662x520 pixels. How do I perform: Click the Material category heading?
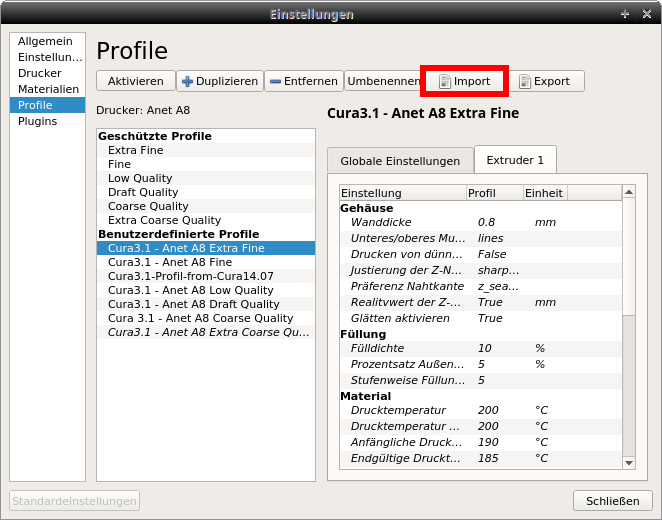coord(366,396)
